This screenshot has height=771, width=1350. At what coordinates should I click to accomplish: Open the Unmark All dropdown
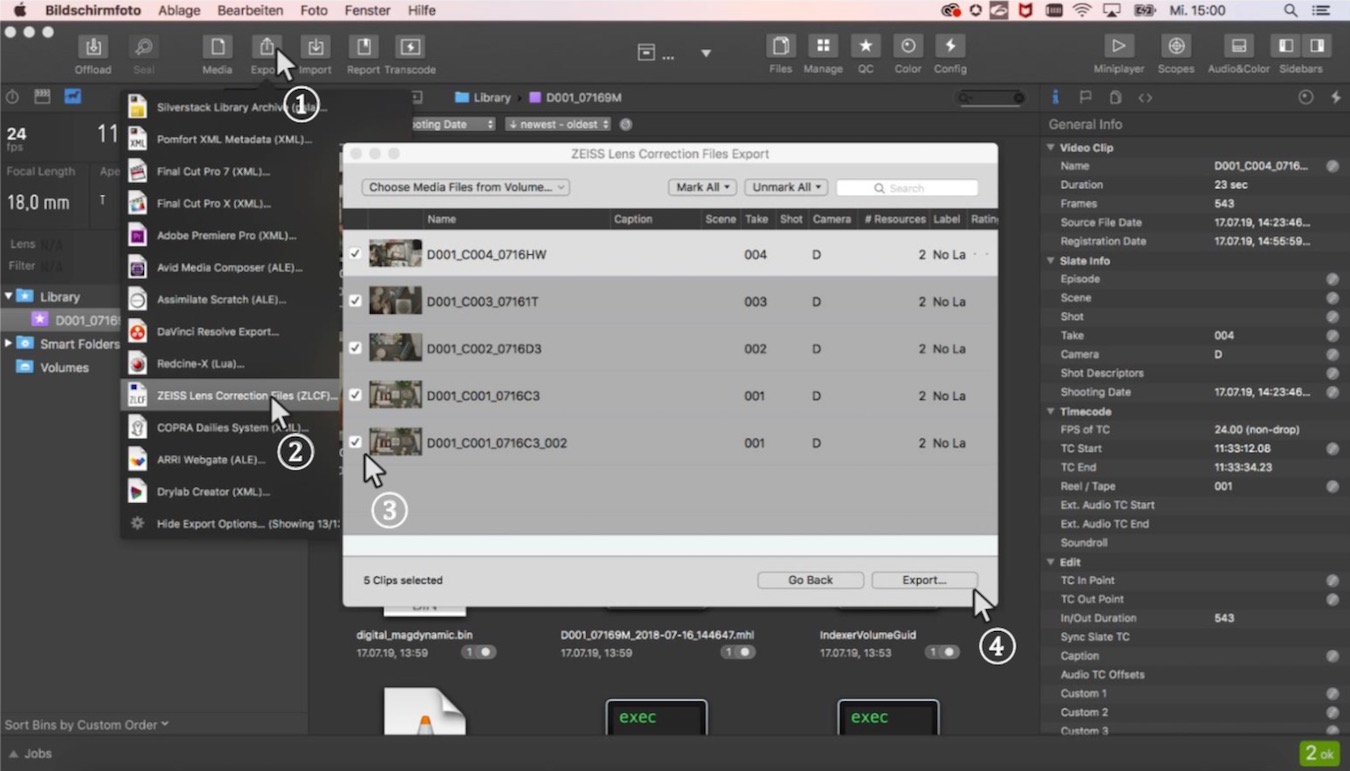[786, 187]
